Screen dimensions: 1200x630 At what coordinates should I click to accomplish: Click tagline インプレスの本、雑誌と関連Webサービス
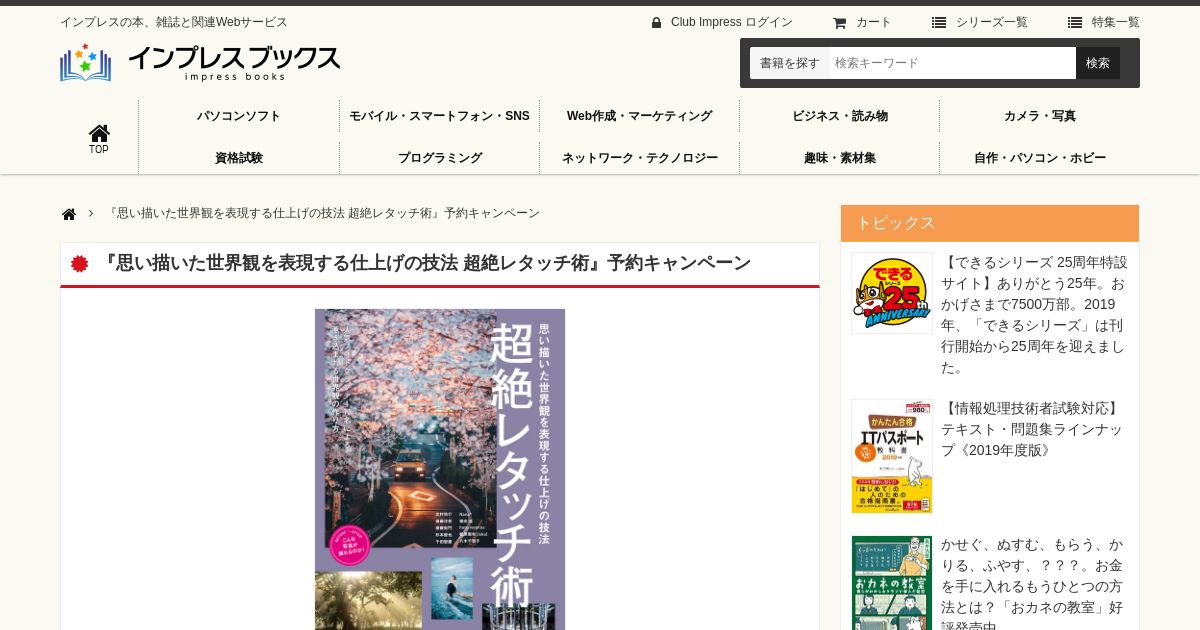point(174,22)
